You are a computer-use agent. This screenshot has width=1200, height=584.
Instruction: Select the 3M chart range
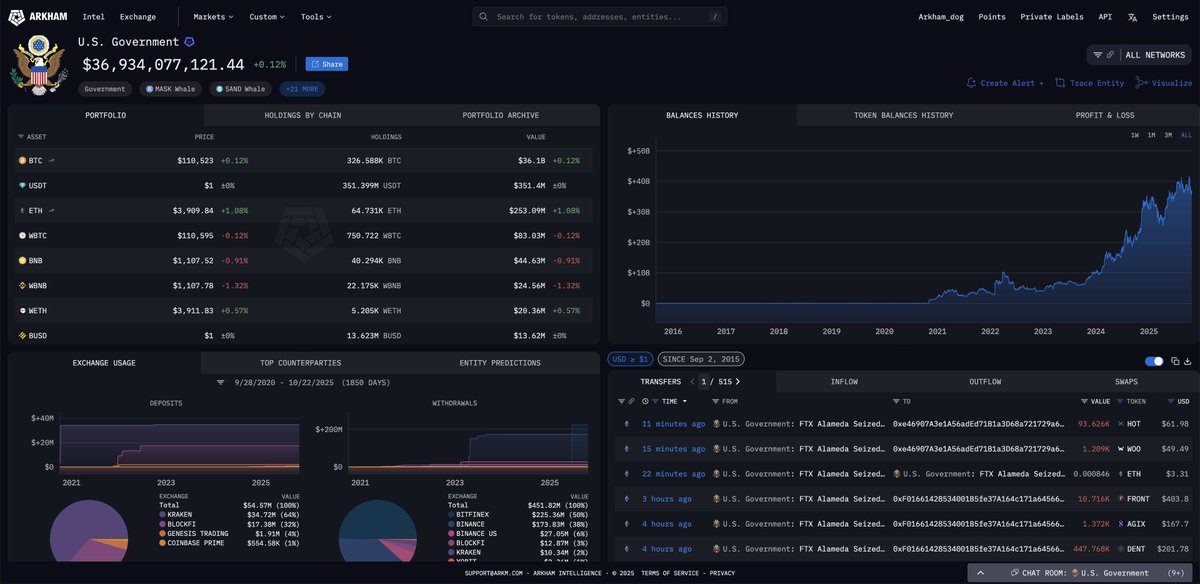1168,135
